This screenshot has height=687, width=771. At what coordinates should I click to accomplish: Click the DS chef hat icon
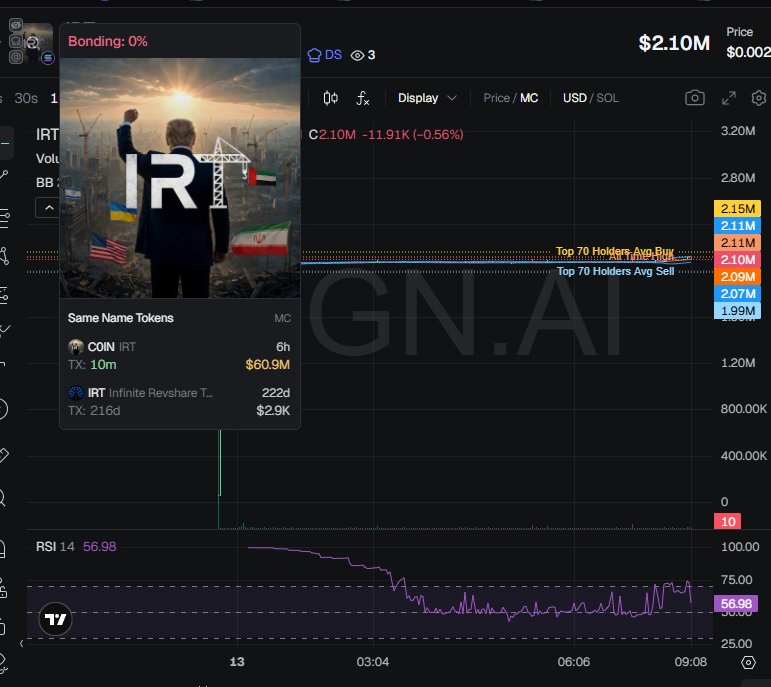tap(316, 54)
